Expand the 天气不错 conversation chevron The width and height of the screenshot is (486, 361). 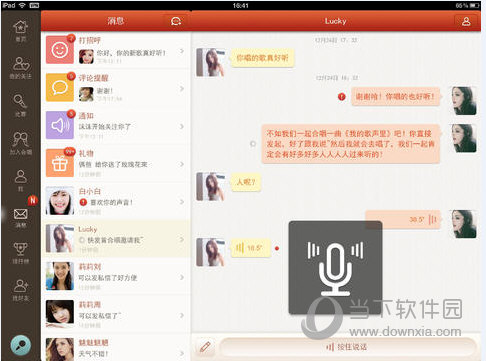[x=182, y=353]
